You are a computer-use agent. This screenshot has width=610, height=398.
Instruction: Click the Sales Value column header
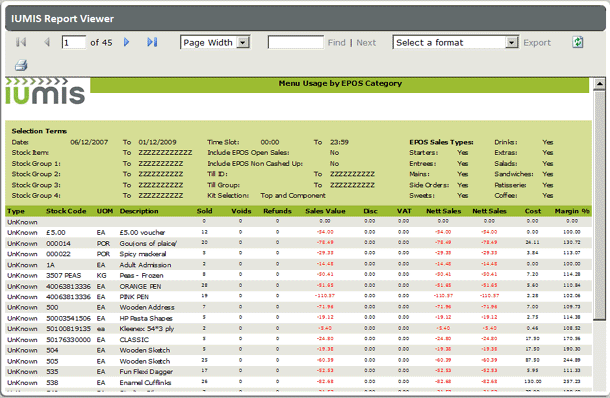click(325, 211)
